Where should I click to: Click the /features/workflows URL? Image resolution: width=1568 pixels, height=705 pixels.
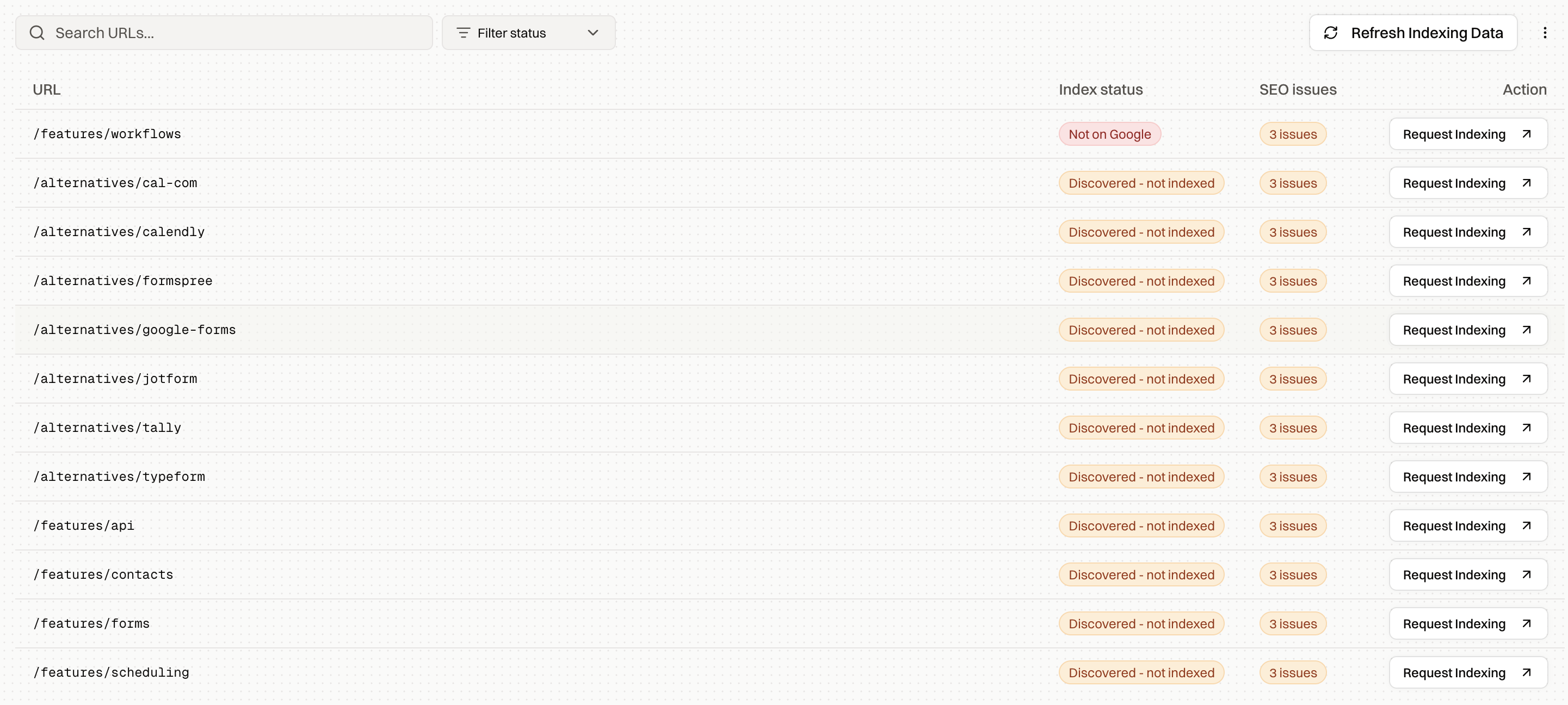click(x=107, y=134)
